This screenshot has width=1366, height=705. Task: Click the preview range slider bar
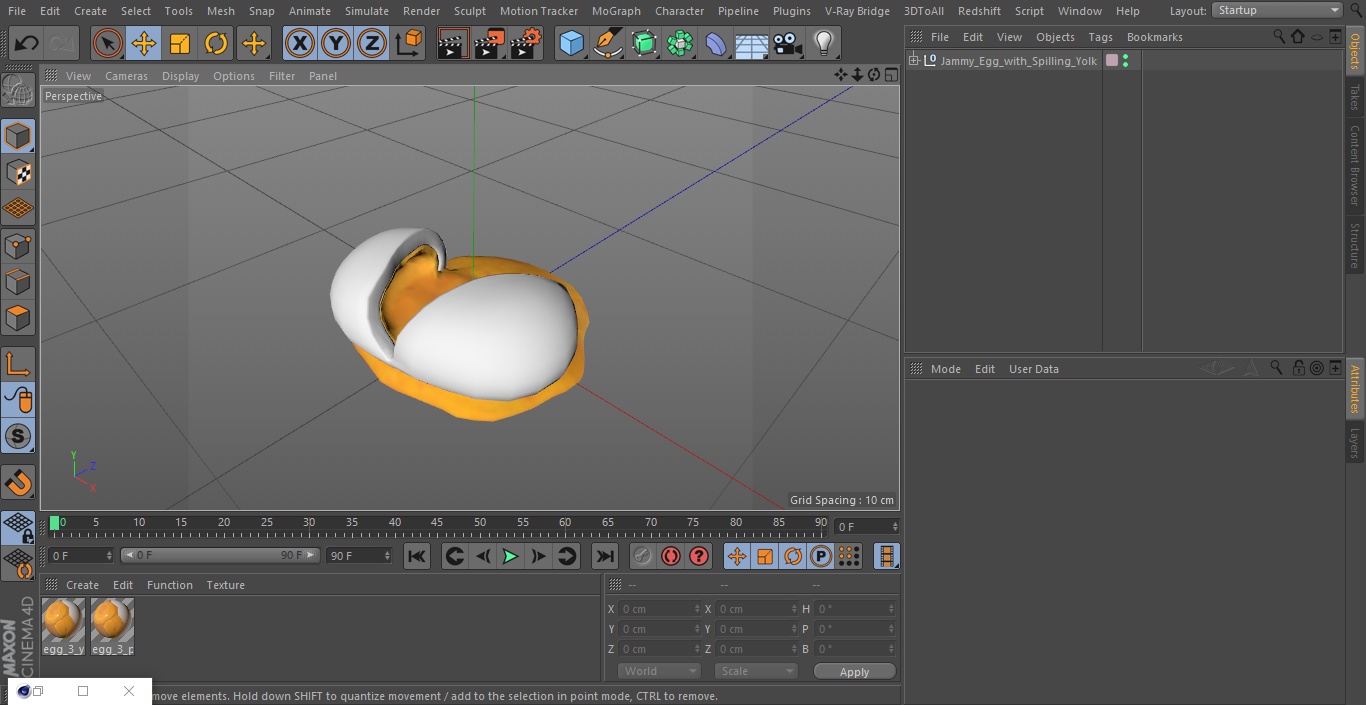coord(220,555)
